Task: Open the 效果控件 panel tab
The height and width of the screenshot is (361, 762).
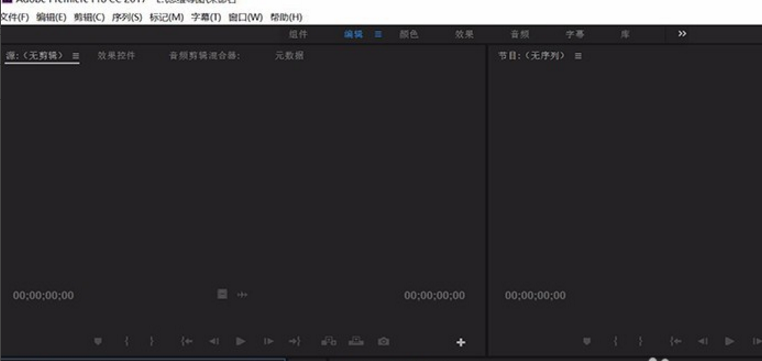Action: pos(116,55)
